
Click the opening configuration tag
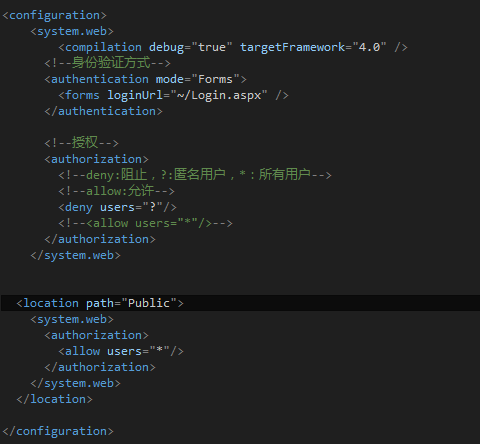click(x=54, y=16)
